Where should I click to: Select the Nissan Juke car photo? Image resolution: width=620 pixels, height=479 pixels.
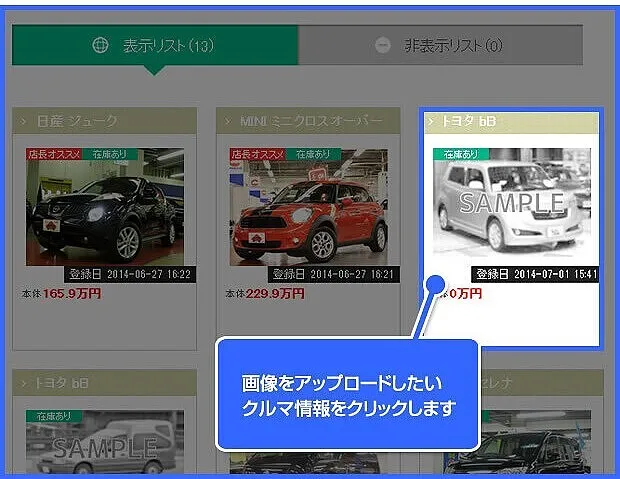(105, 207)
